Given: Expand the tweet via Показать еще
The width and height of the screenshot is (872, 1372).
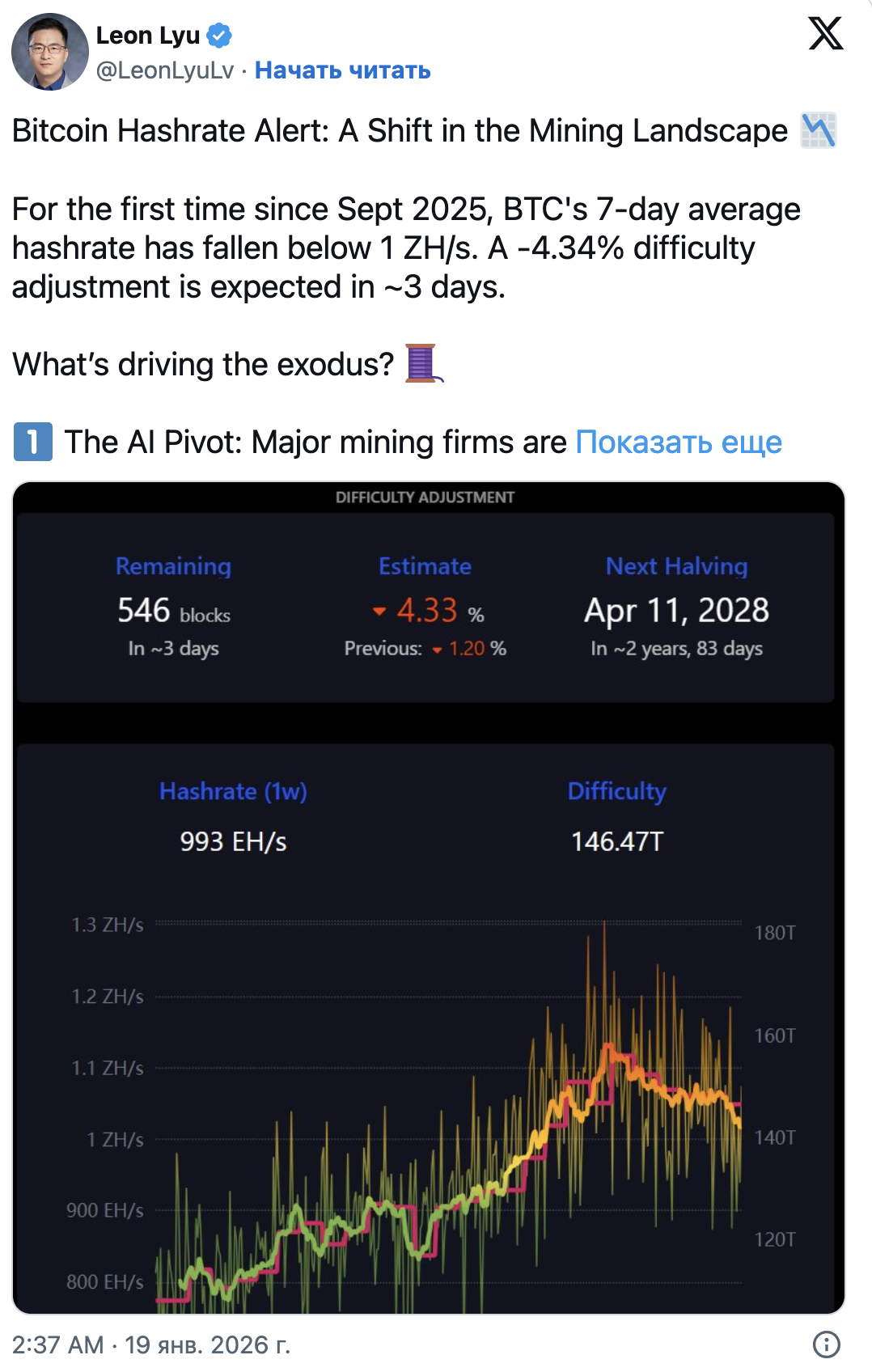Looking at the screenshot, I should click(679, 442).
